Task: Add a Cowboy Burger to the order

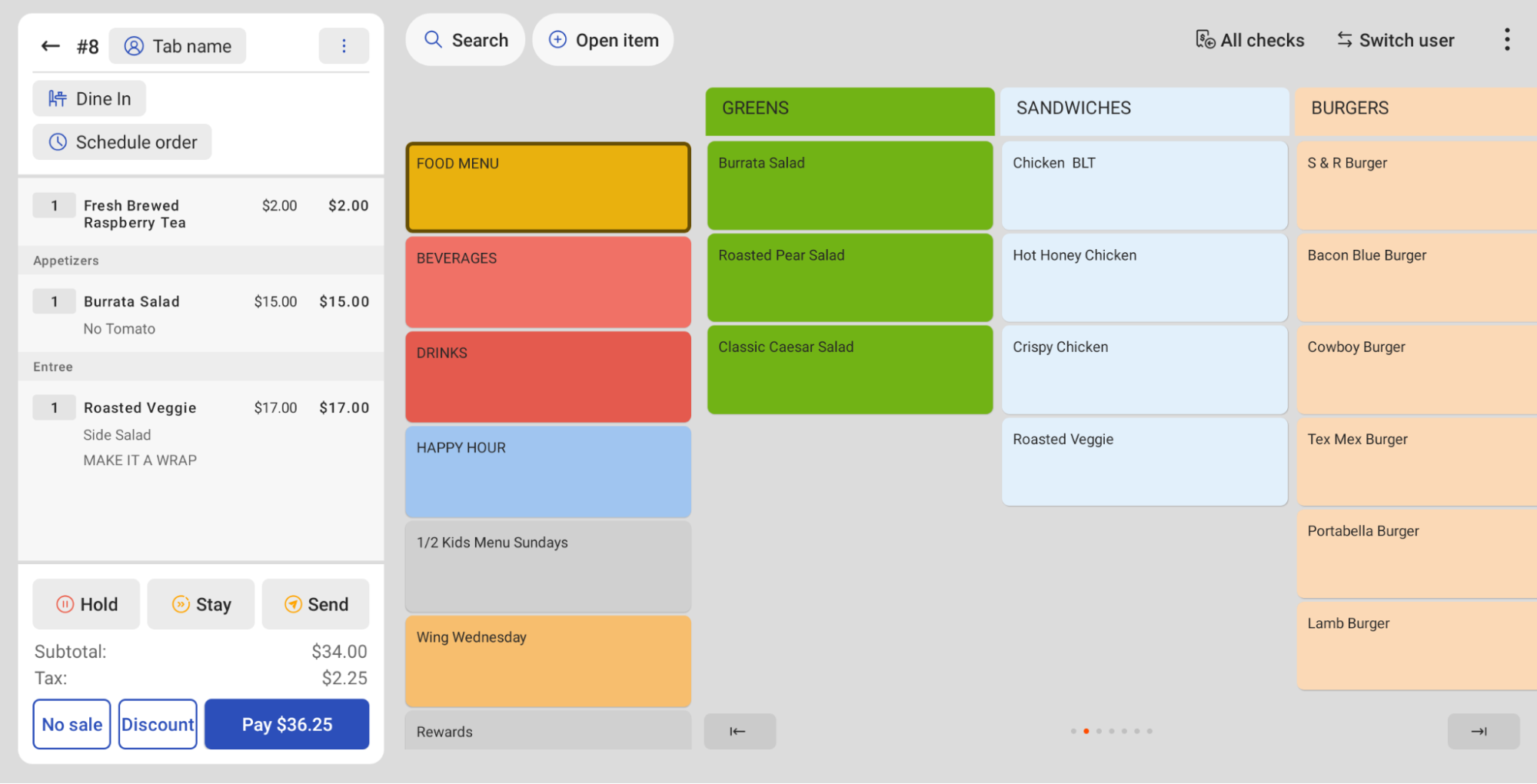Action: coord(1415,369)
